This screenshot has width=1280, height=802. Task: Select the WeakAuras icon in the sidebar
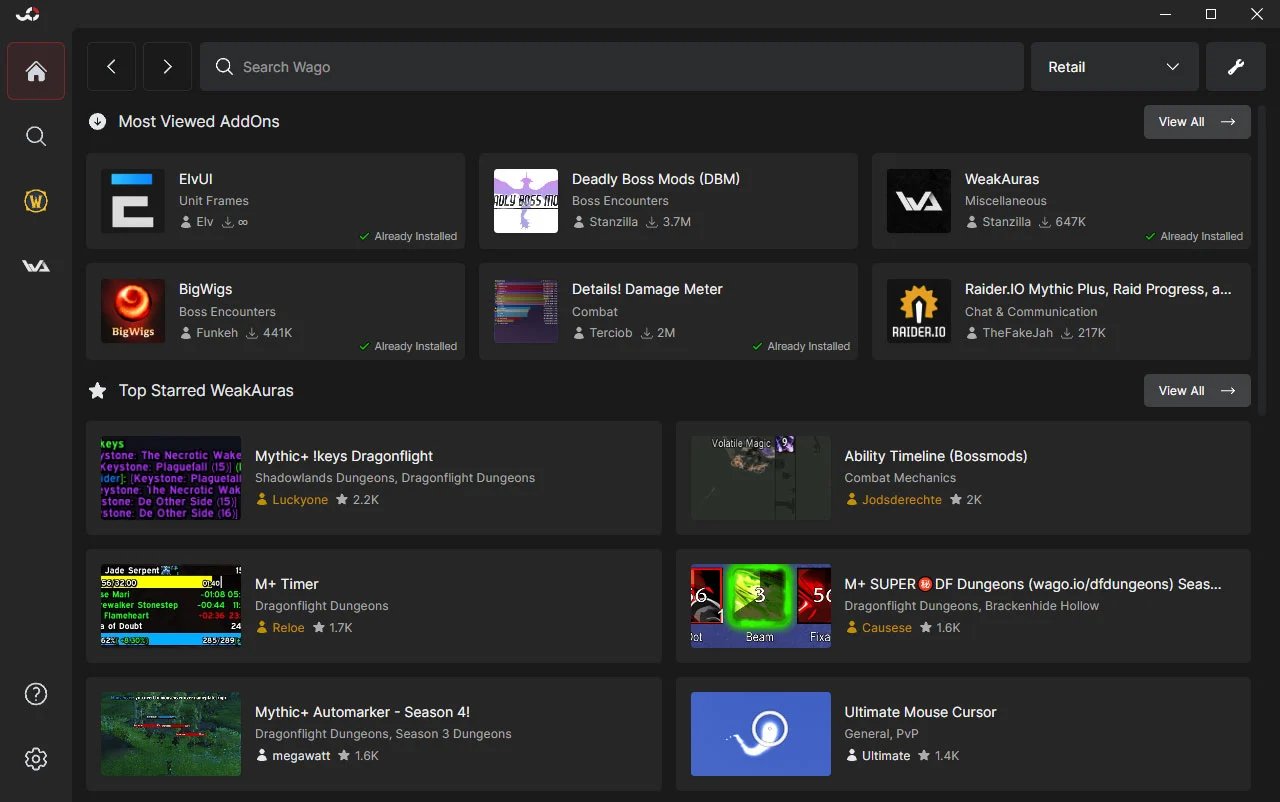tap(36, 265)
